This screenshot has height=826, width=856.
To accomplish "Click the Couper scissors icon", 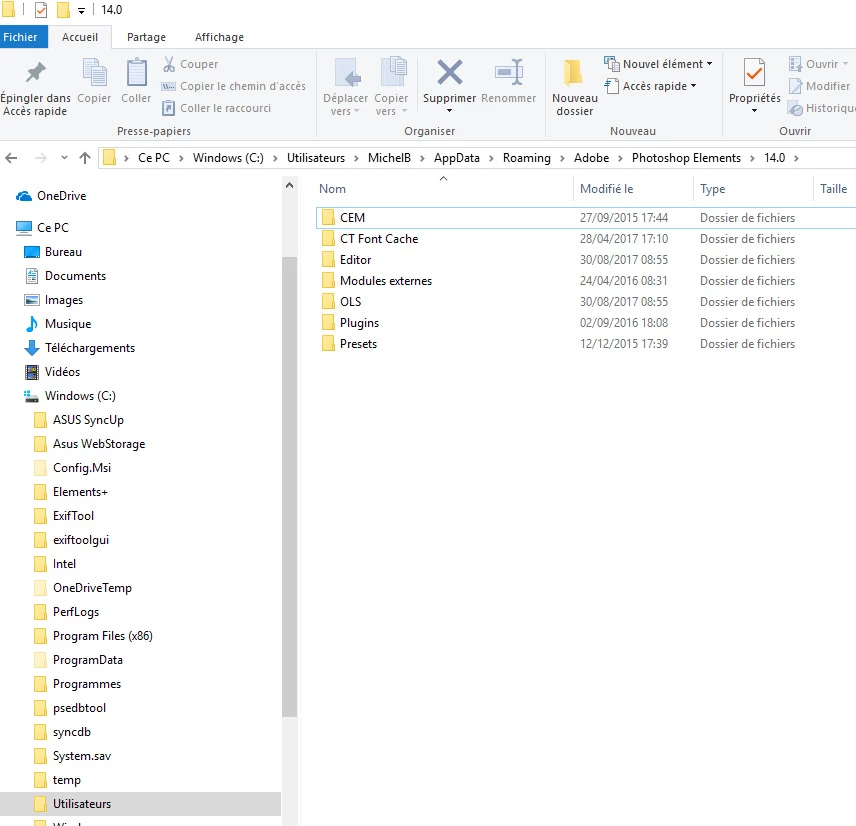I will tap(169, 64).
